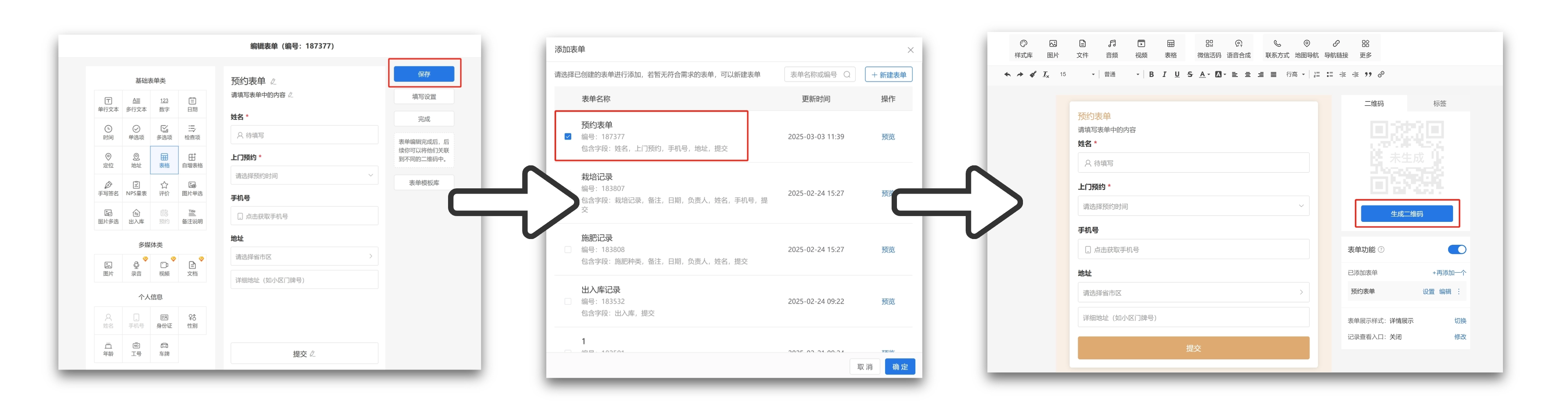The image size is (1568, 413).
Task: Check the 施肥记录 form checkbox
Action: (x=567, y=250)
